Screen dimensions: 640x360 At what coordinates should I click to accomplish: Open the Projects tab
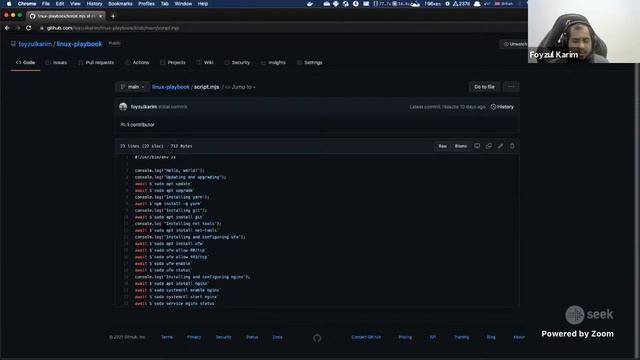[173, 62]
